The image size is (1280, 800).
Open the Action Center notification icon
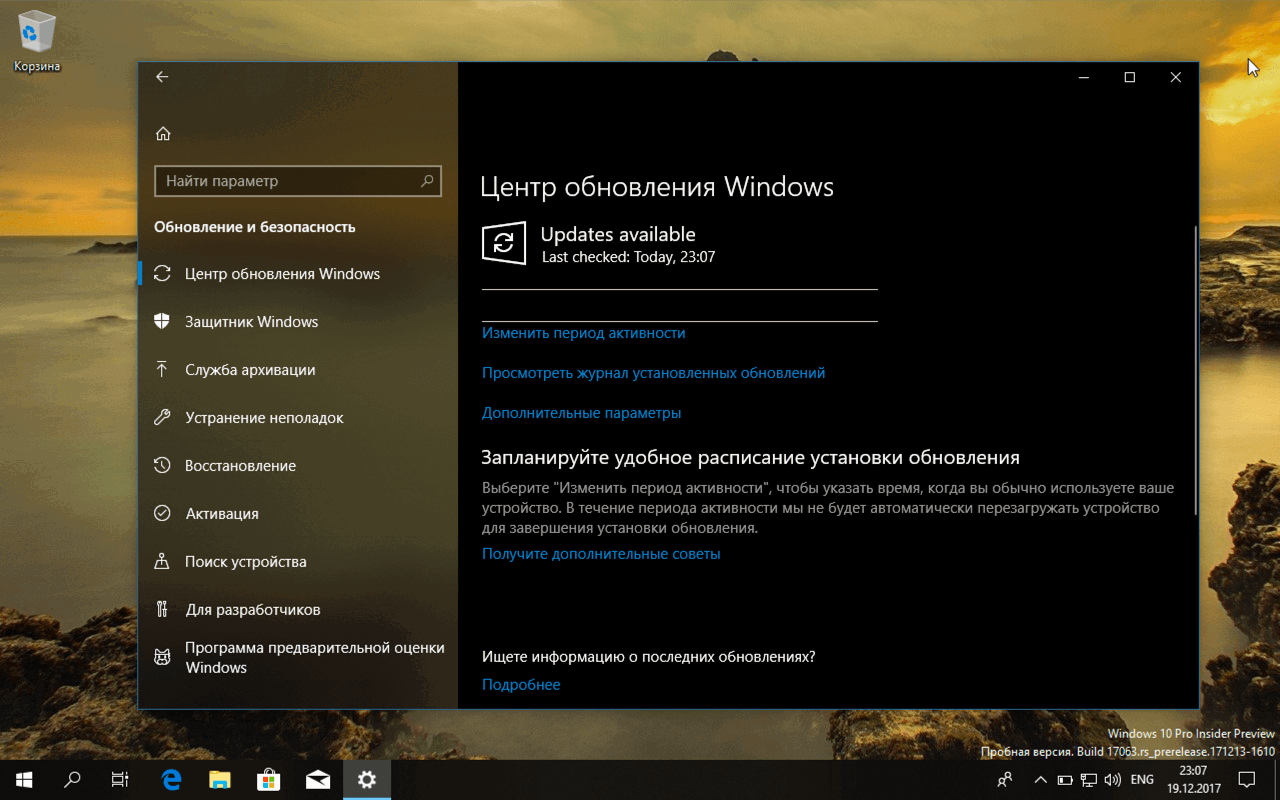[x=1247, y=779]
